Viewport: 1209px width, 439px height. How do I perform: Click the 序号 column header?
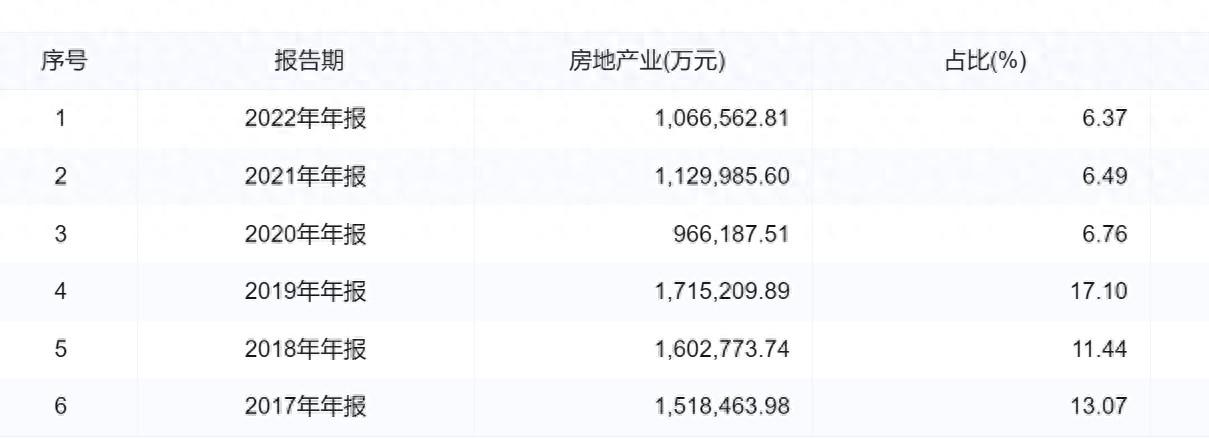(x=63, y=61)
